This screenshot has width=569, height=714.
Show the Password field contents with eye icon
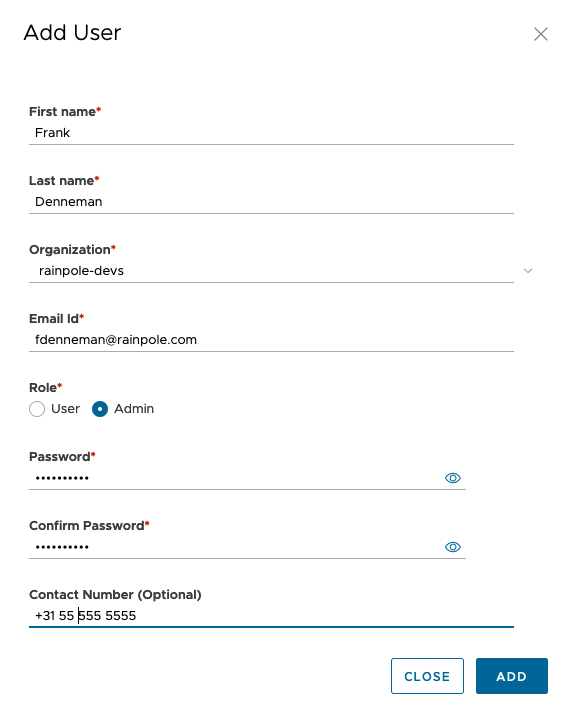pyautogui.click(x=452, y=478)
